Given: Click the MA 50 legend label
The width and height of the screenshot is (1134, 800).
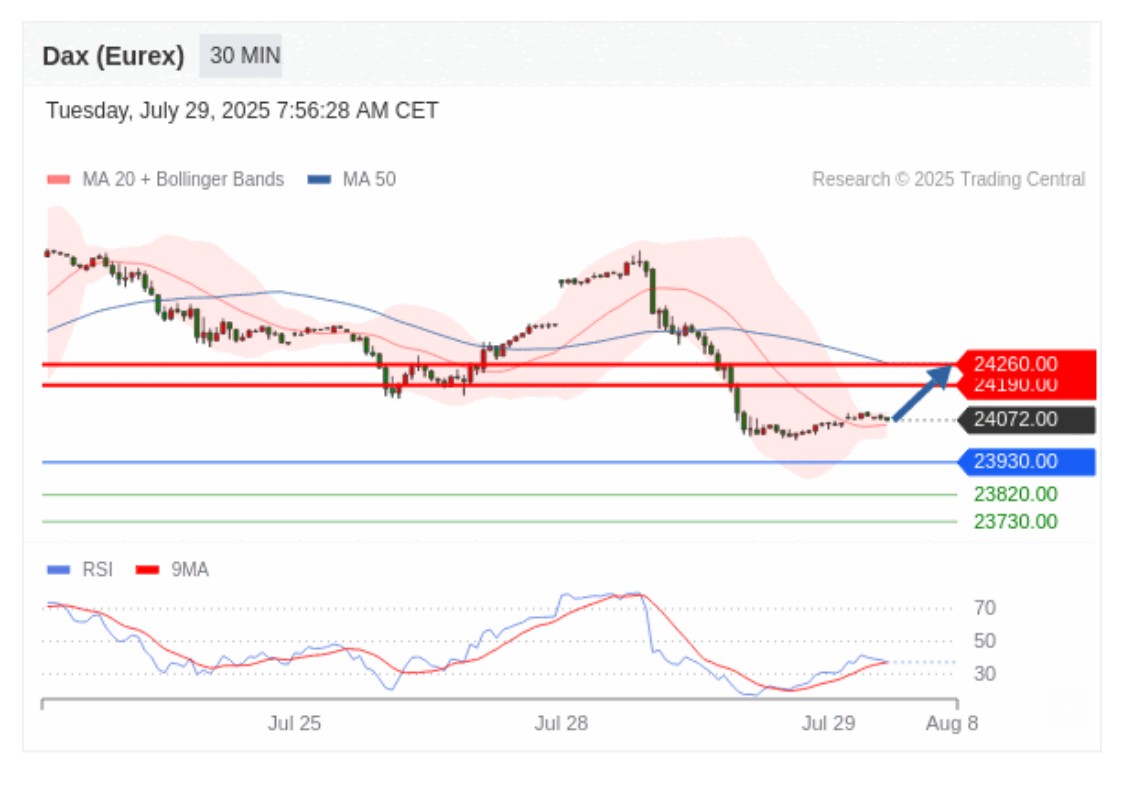Looking at the screenshot, I should pos(369,179).
